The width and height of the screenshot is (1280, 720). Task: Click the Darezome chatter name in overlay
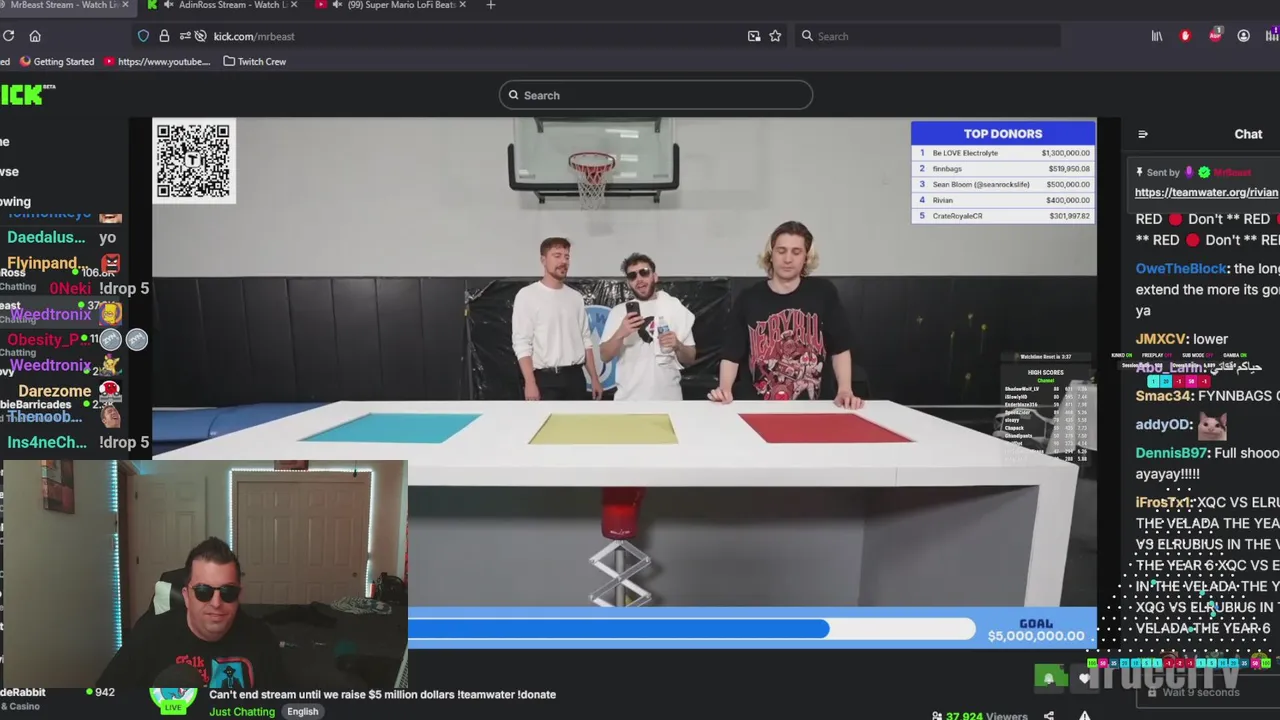(x=54, y=391)
